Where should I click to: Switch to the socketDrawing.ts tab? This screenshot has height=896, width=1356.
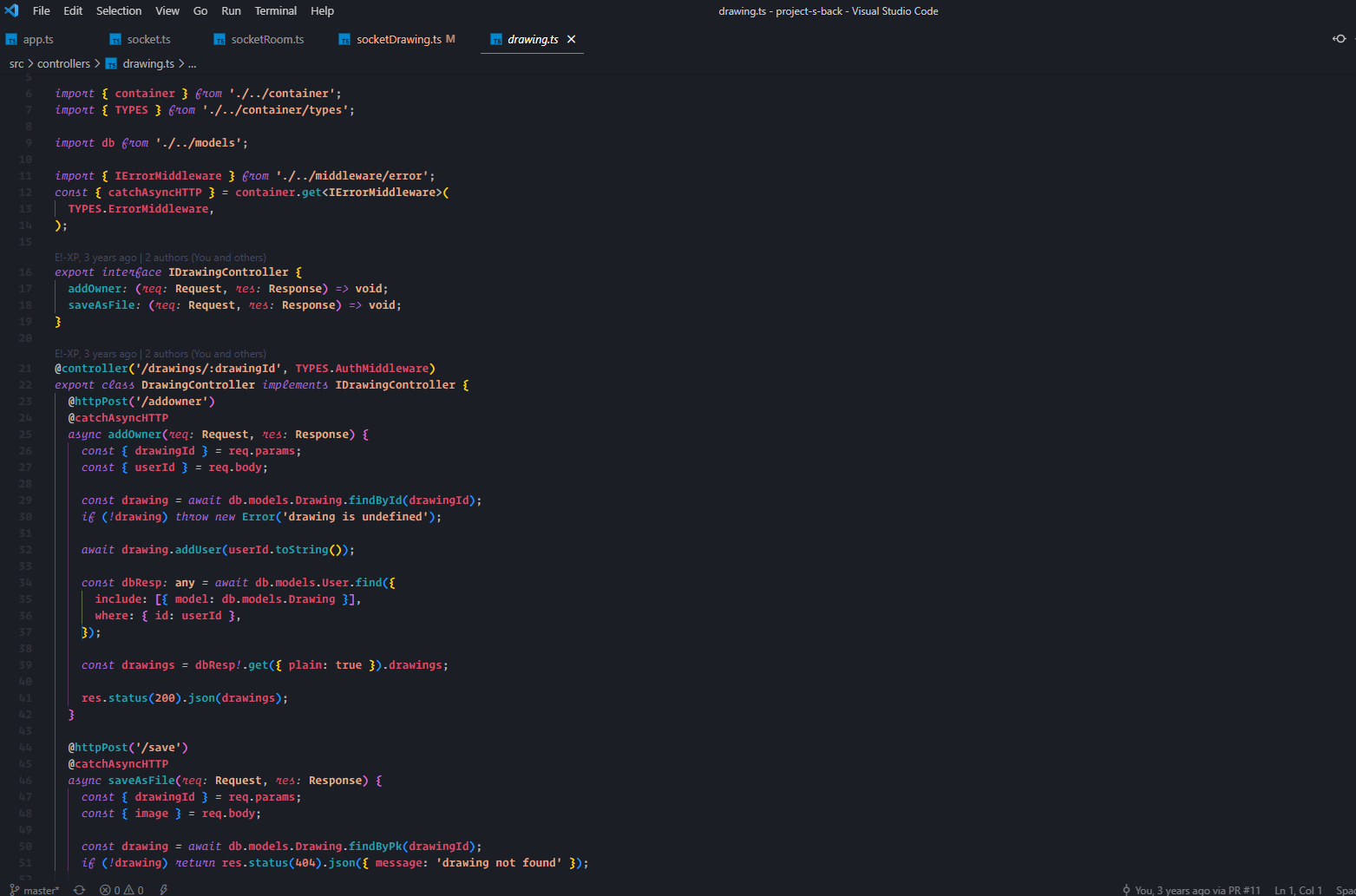pos(399,39)
